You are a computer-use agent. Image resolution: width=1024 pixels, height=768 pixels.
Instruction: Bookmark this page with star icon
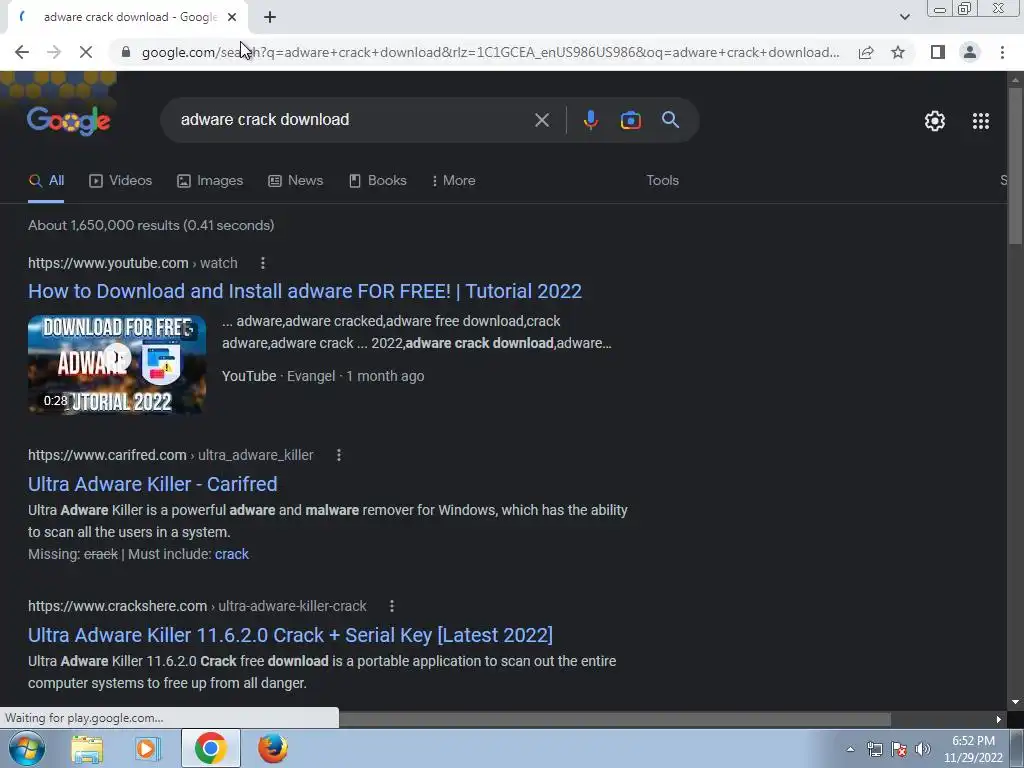coord(898,52)
